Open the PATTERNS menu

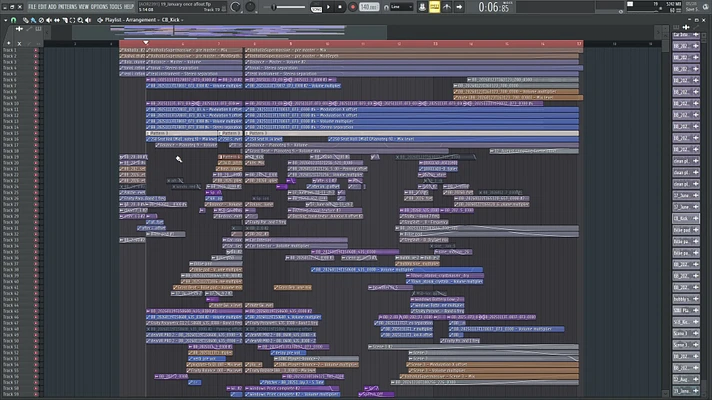(x=68, y=7)
